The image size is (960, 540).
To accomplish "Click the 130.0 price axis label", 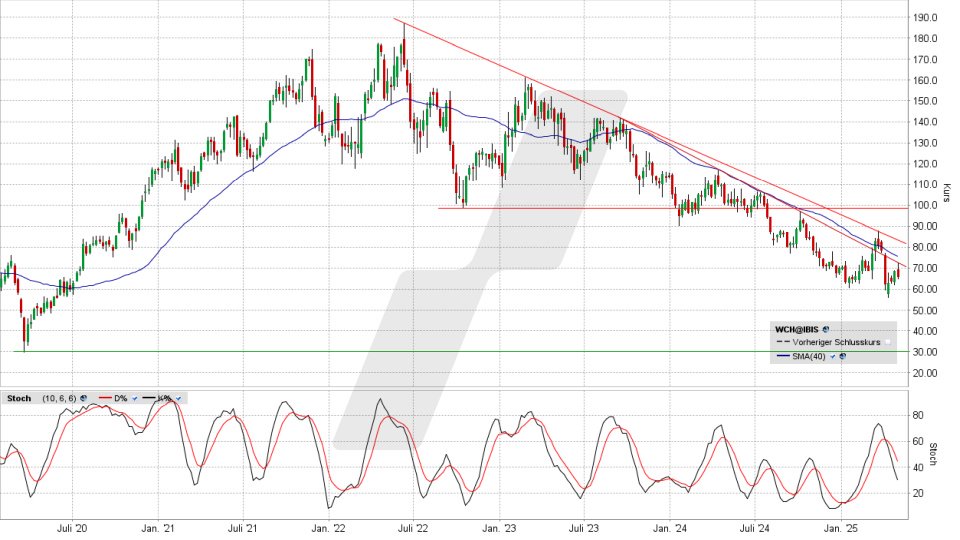I will 926,143.
